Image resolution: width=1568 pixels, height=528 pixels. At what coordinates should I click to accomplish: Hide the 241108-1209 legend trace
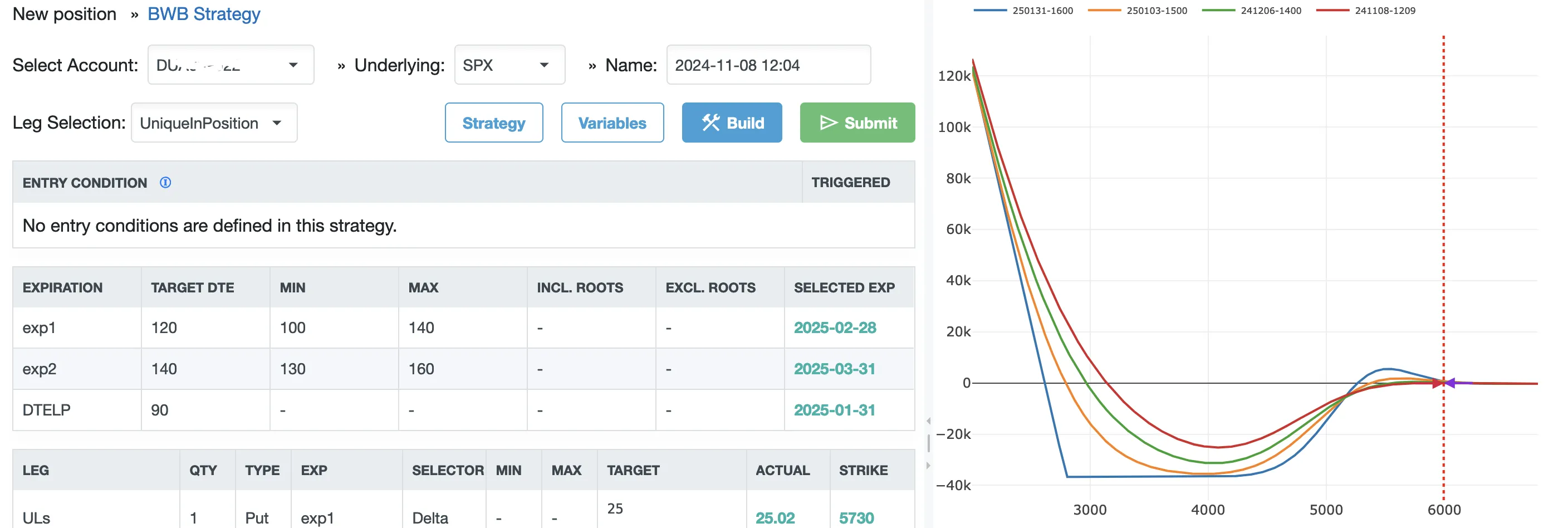click(1365, 11)
